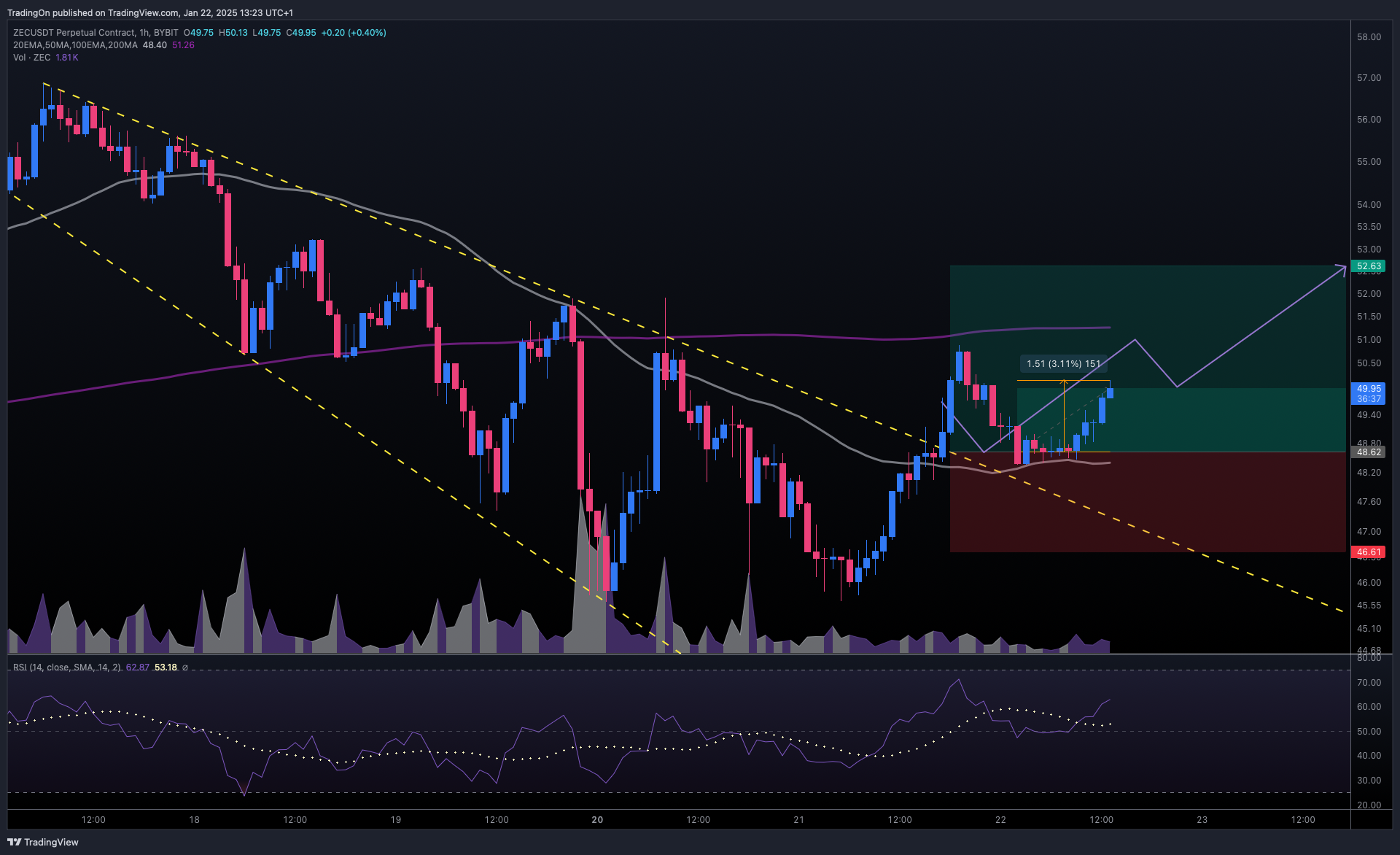This screenshot has width=1400, height=855.
Task: Click the RSI axis 40.00 level label
Action: click(x=1369, y=756)
